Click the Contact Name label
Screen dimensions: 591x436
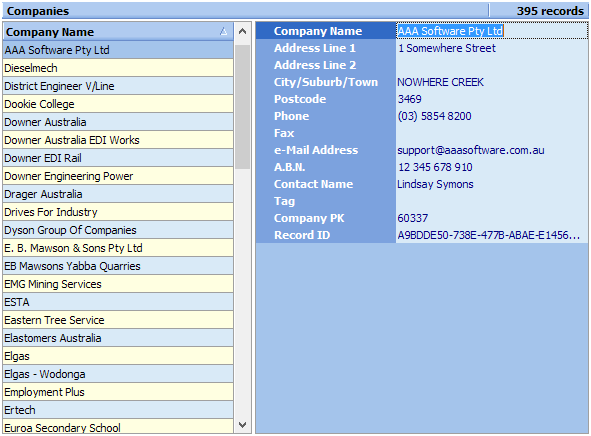[x=313, y=184]
